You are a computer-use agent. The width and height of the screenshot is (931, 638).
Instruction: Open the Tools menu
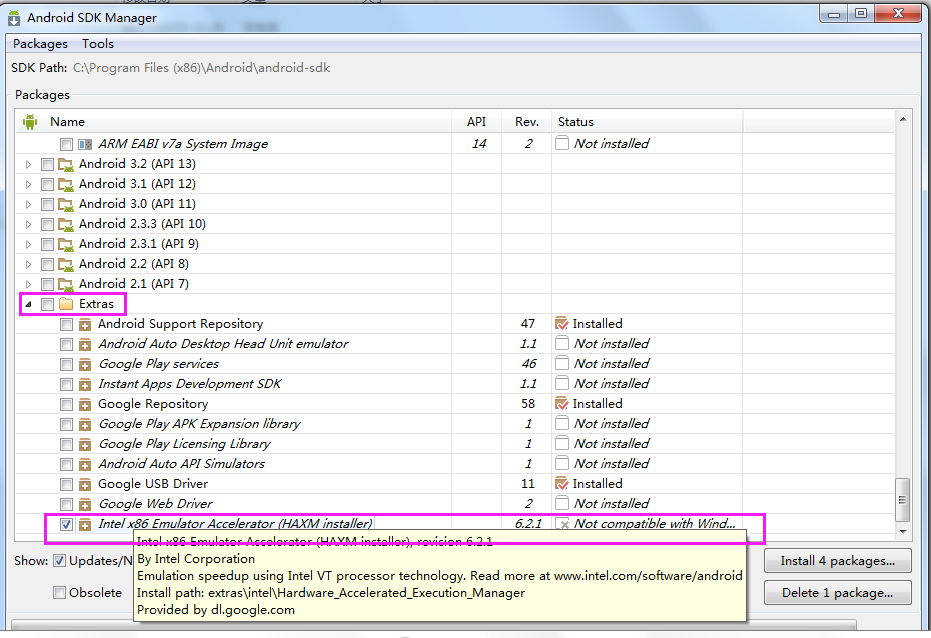[x=98, y=44]
